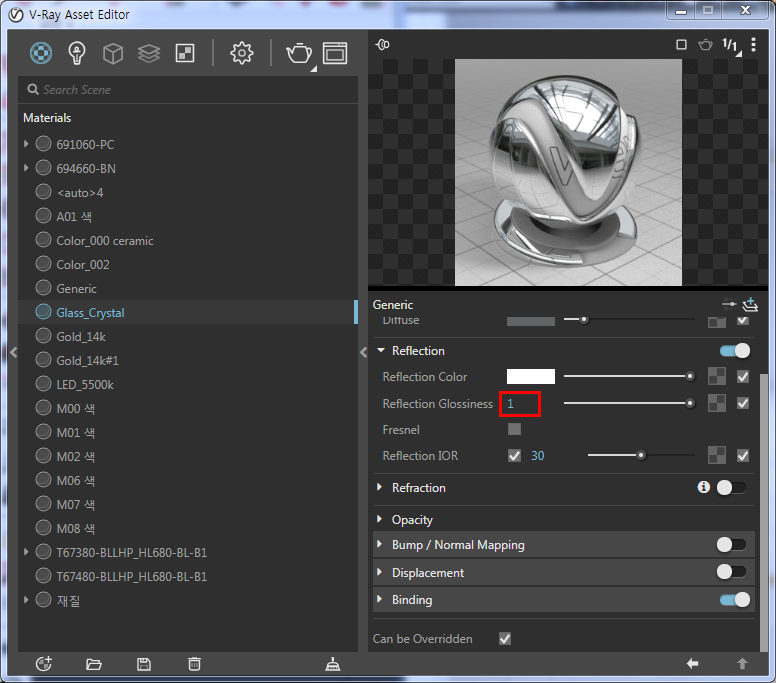
Task: Click the preview swatch live update icon
Action: 383,45
